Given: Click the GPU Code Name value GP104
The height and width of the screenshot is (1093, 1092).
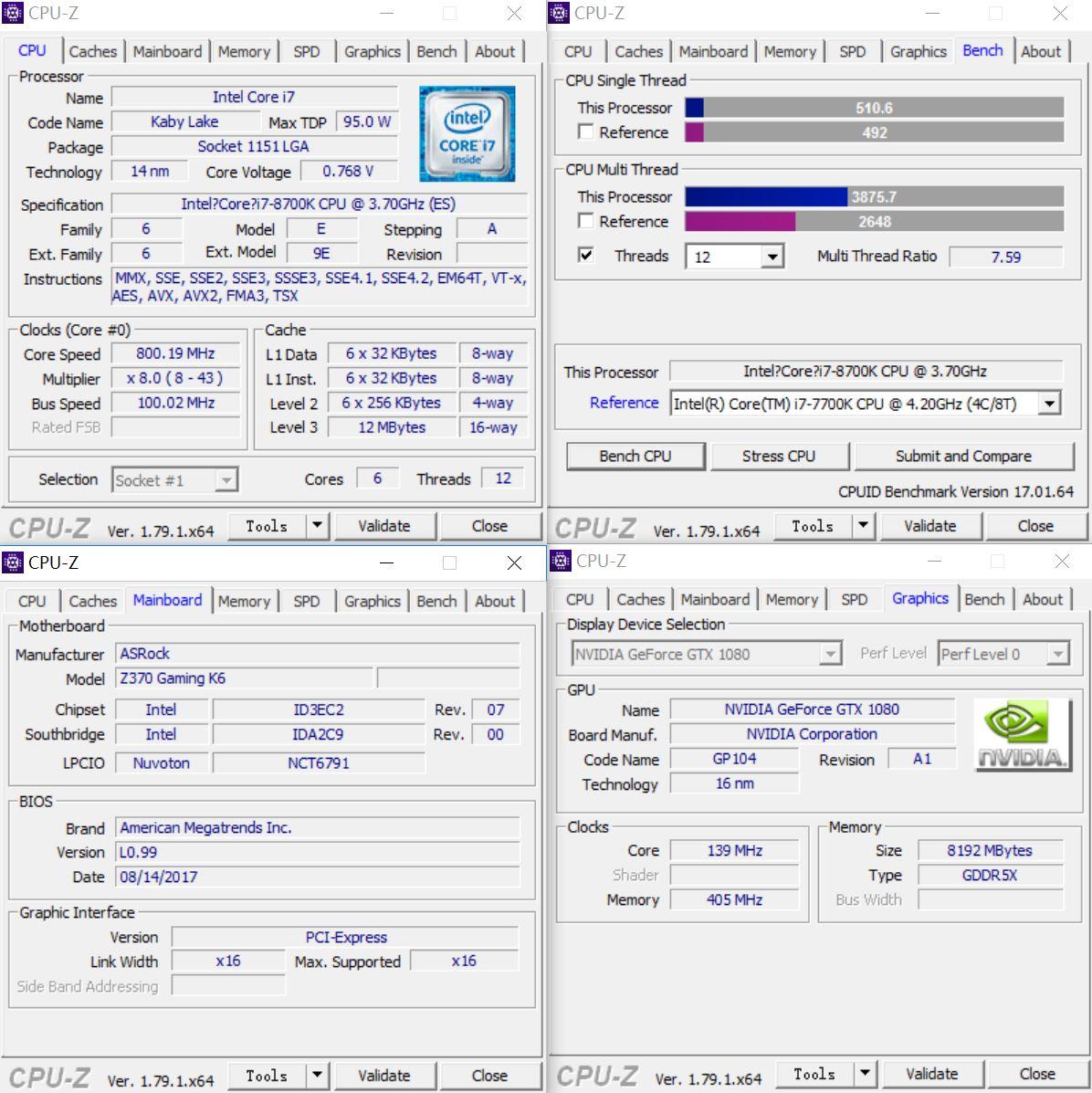Looking at the screenshot, I should pyautogui.click(x=734, y=759).
